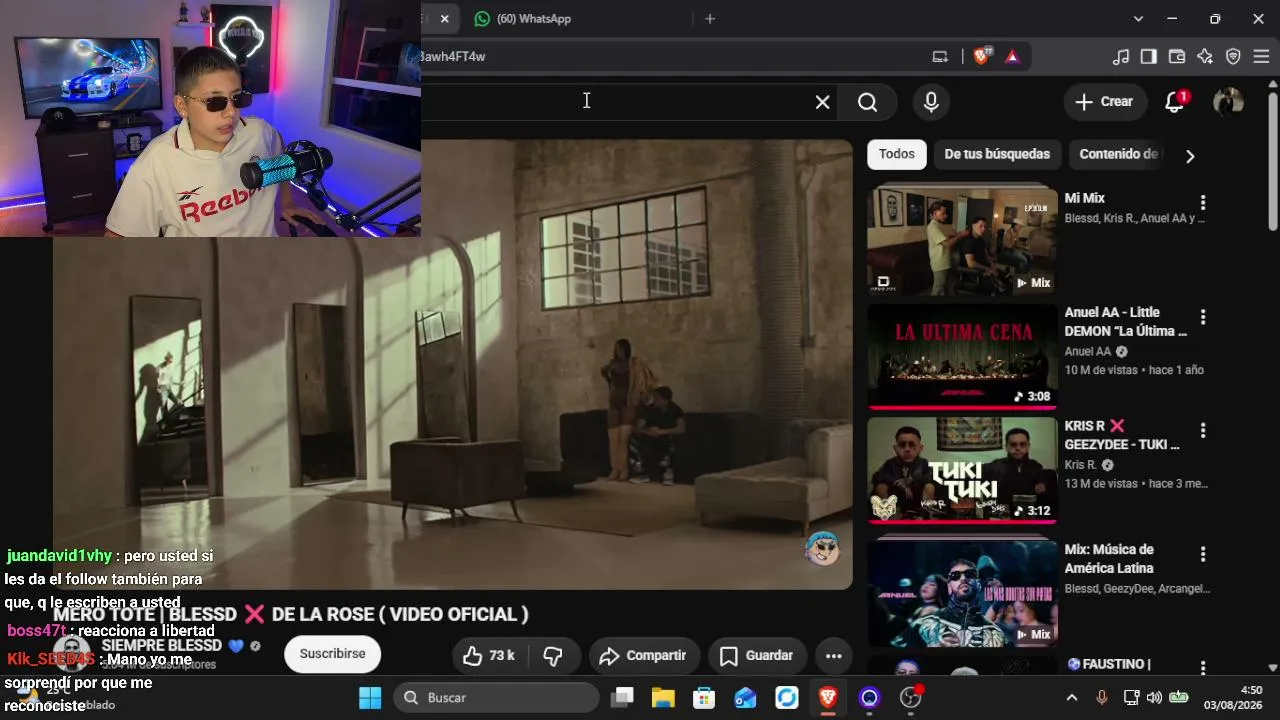Viewport: 1280px width, 720px height.
Task: Open more options for KRIS R video
Action: (x=1203, y=431)
